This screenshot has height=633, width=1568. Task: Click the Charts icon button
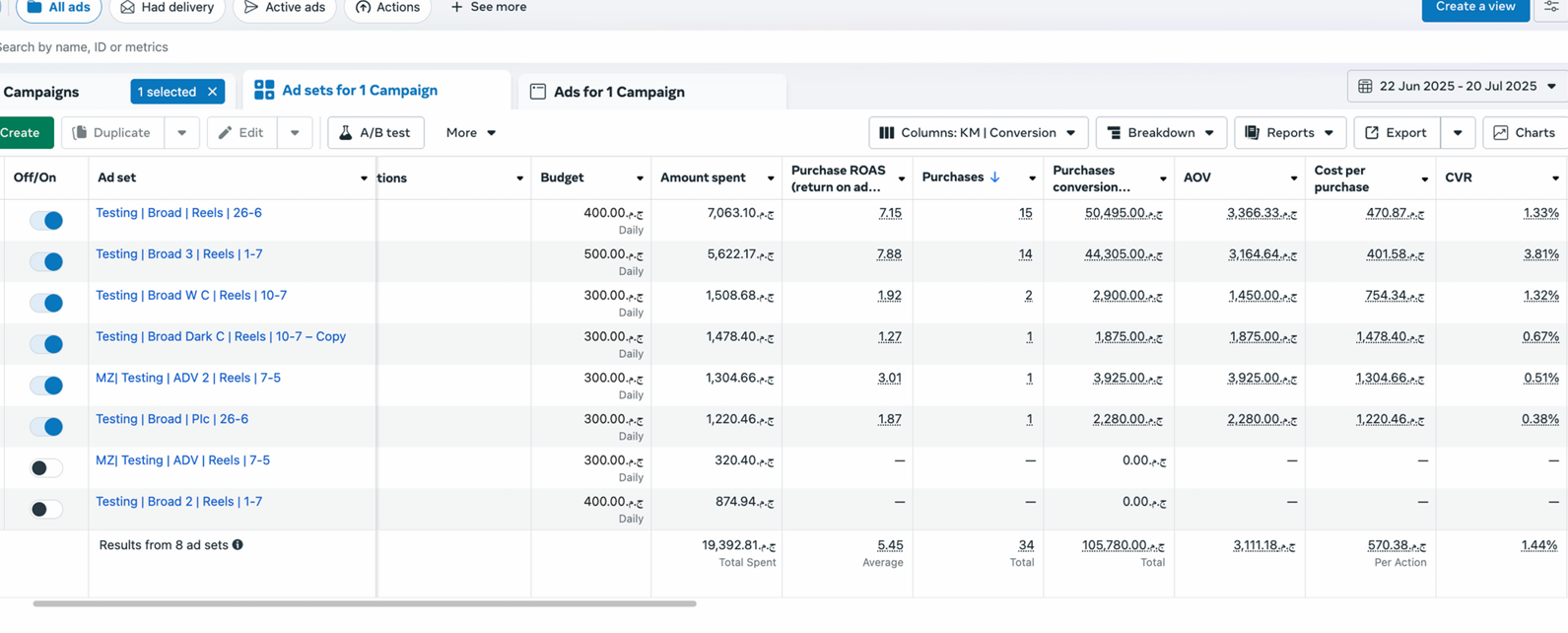(1524, 133)
